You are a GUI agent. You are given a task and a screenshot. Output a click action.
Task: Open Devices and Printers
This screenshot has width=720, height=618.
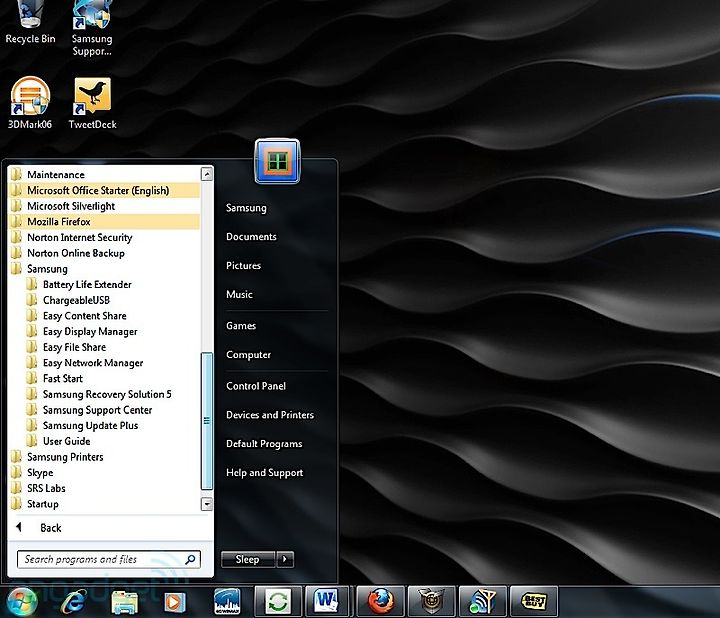point(270,415)
